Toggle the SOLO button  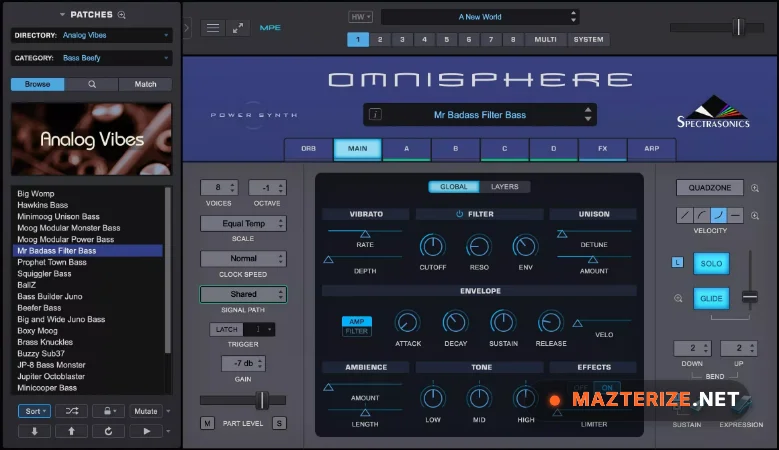(x=711, y=264)
